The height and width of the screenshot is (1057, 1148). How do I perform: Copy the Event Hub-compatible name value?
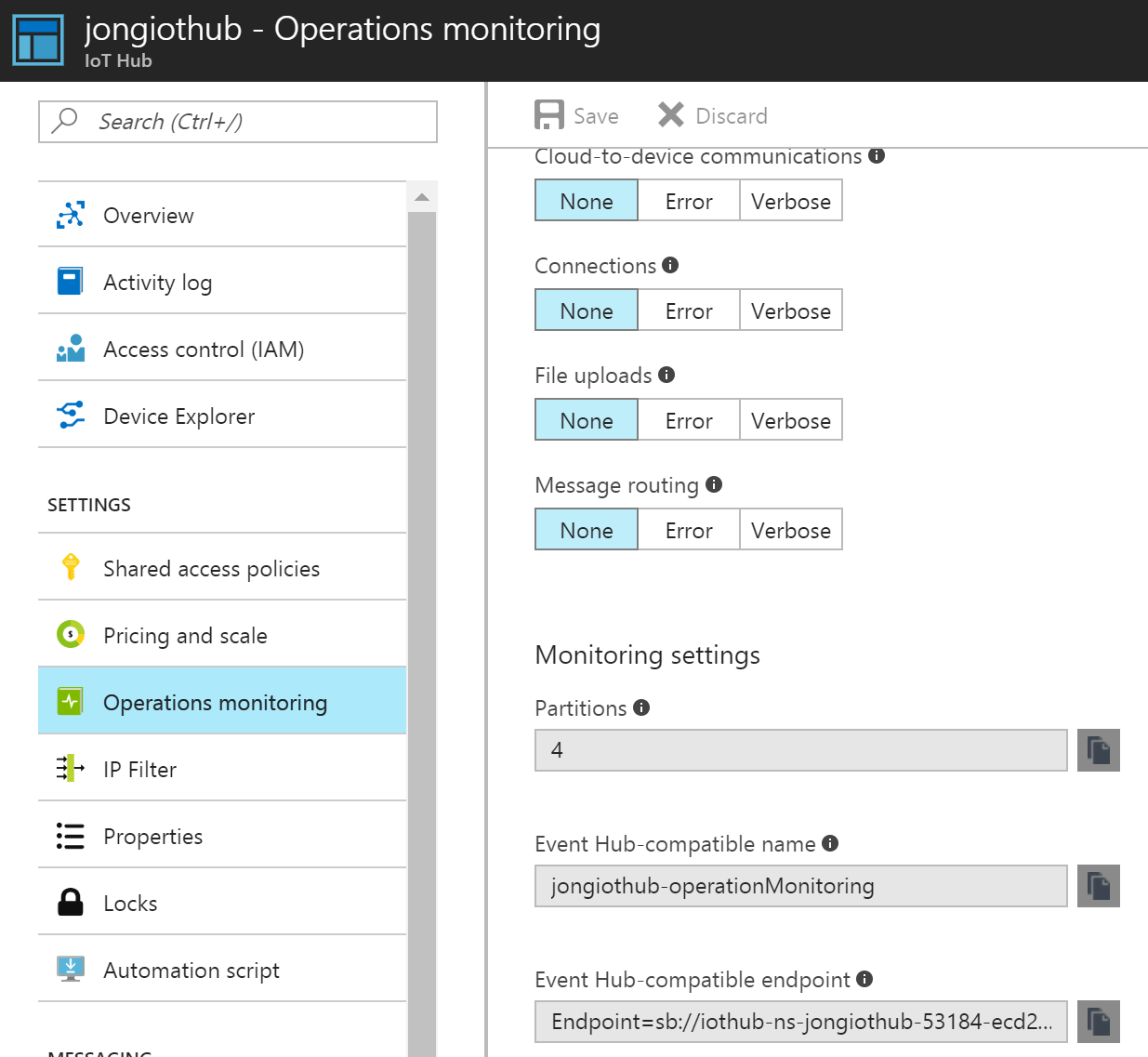point(1098,886)
